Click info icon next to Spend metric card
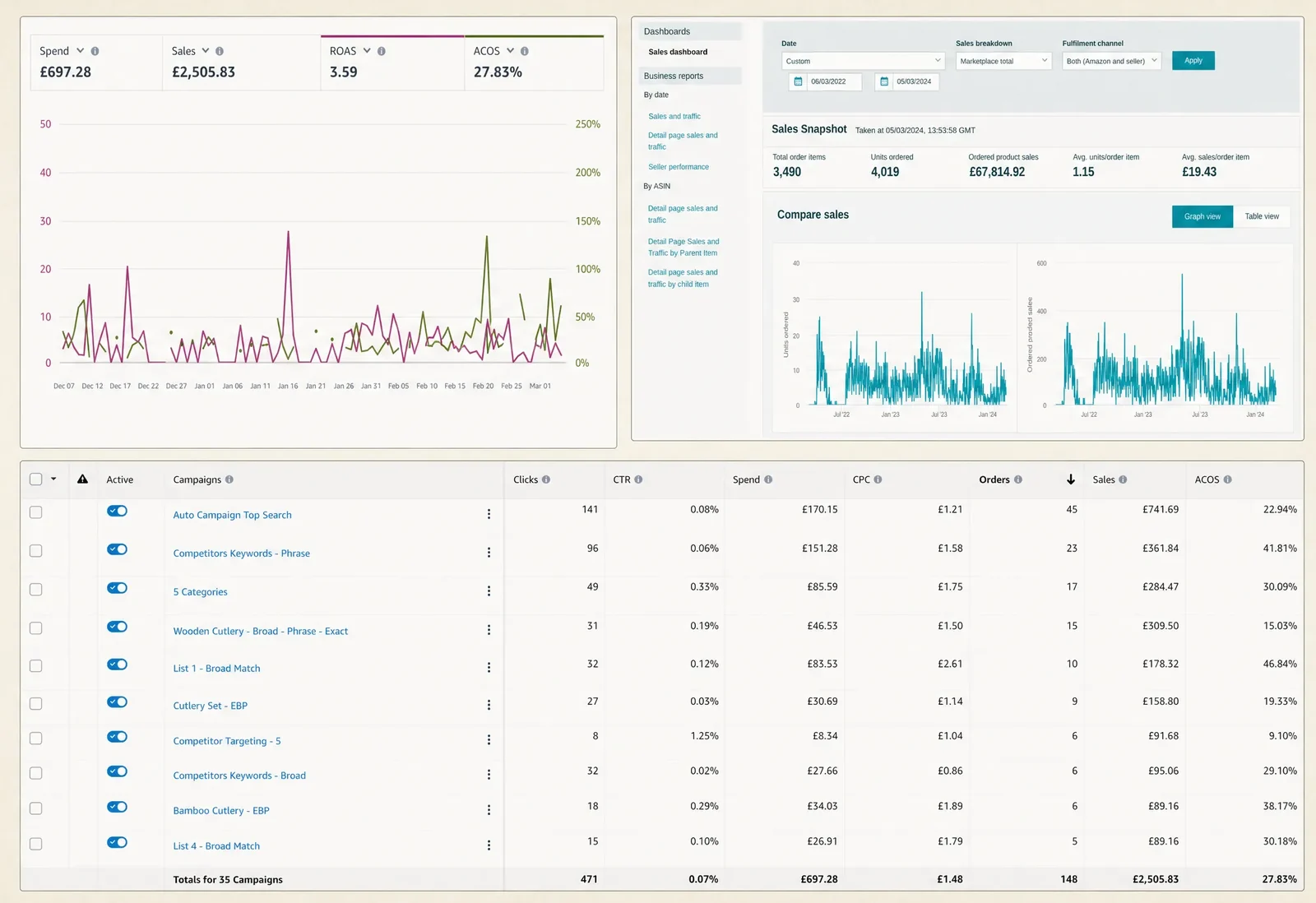Viewport: 1316px width, 903px height. (x=95, y=51)
